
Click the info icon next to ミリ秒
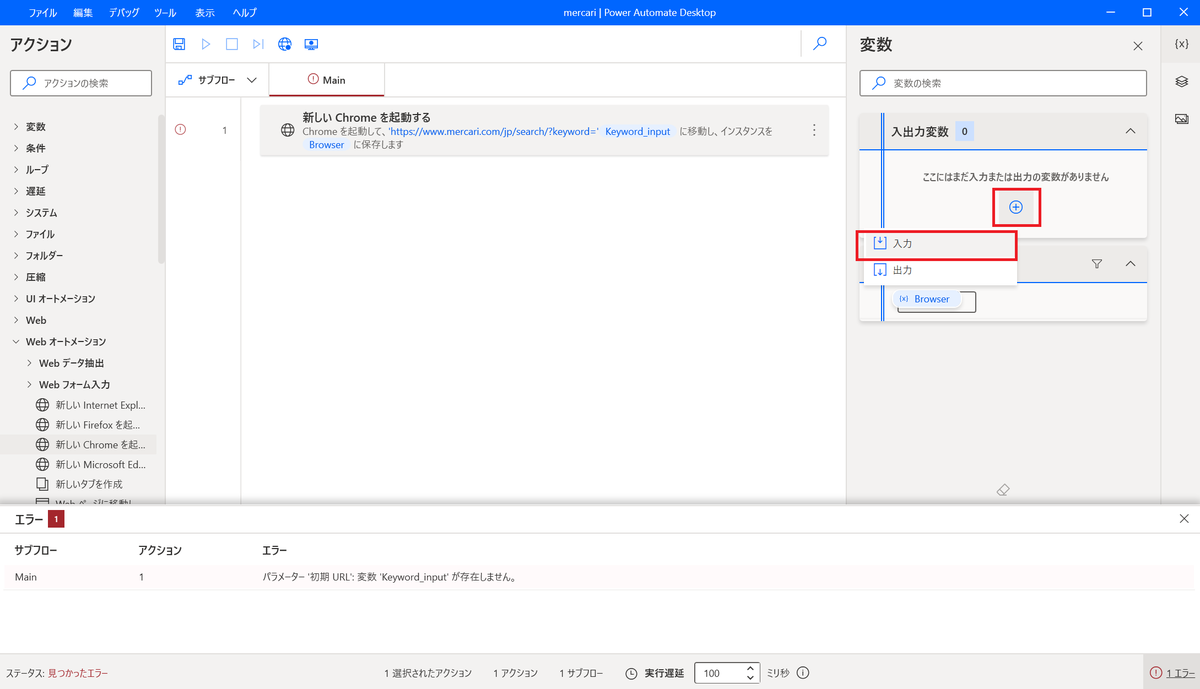pyautogui.click(x=803, y=673)
